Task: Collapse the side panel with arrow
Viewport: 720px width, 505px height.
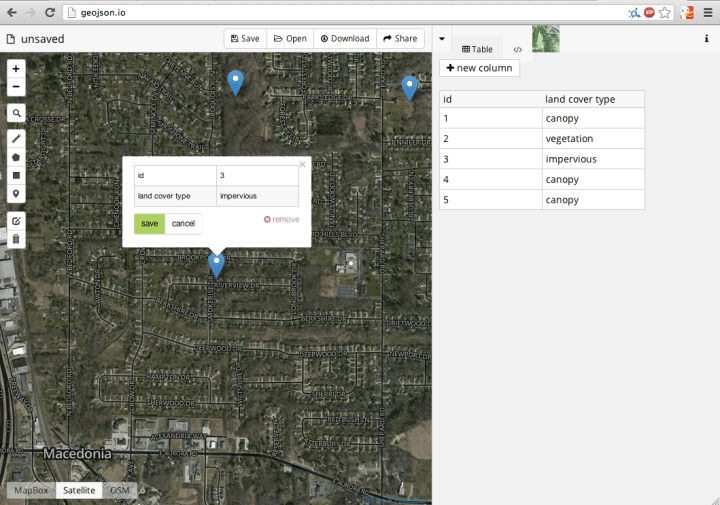Action: tap(442, 39)
